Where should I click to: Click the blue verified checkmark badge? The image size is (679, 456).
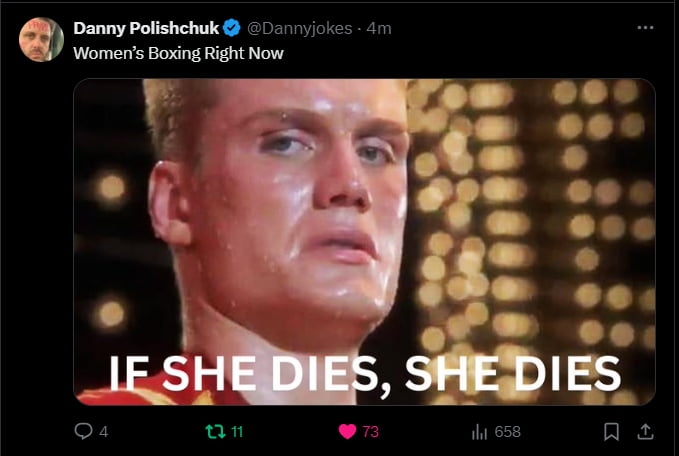click(x=232, y=28)
